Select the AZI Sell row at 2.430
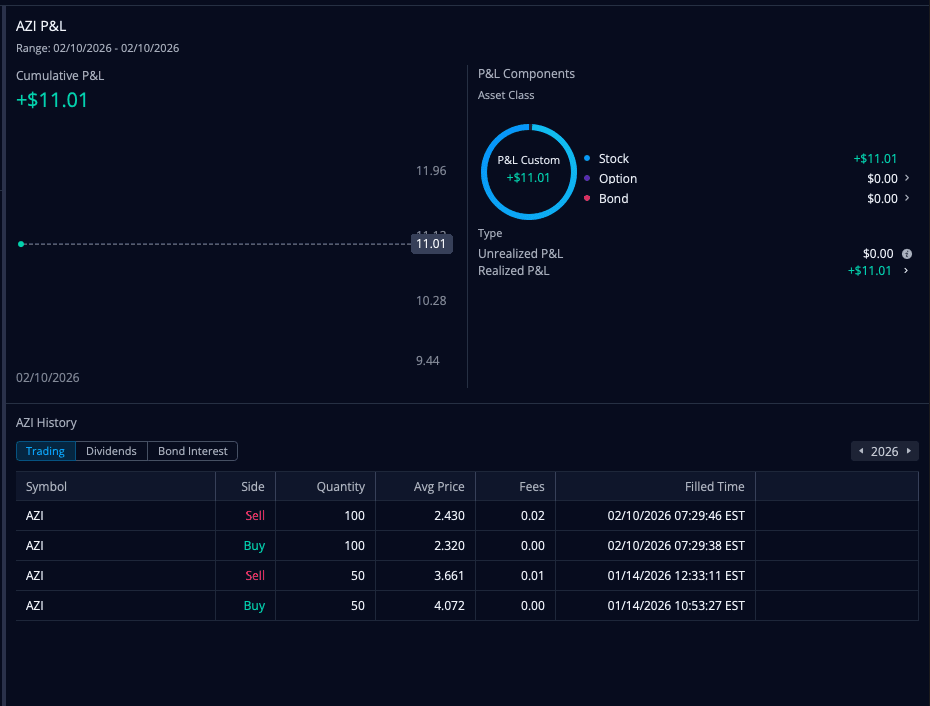The height and width of the screenshot is (706, 930). click(x=466, y=516)
